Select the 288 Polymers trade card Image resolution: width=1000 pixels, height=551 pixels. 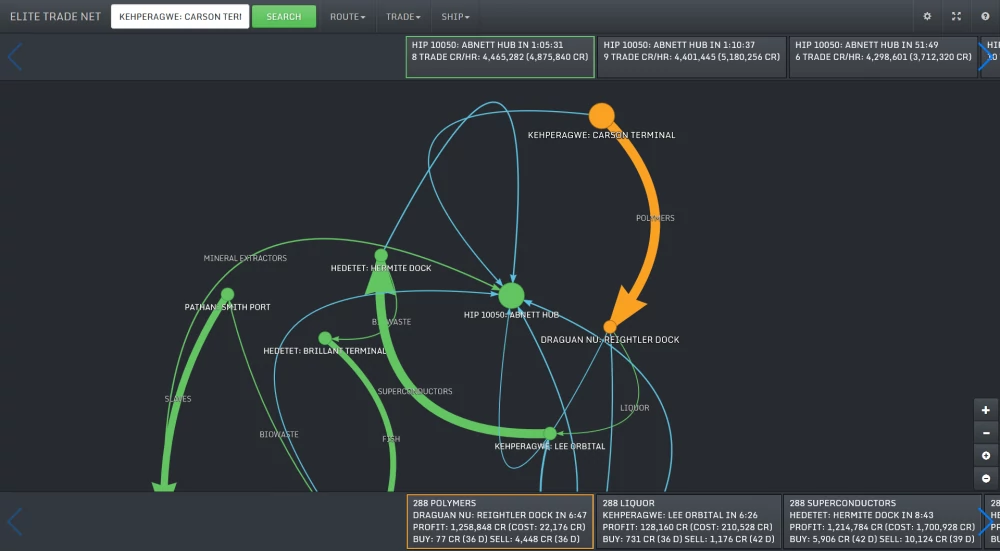500,521
